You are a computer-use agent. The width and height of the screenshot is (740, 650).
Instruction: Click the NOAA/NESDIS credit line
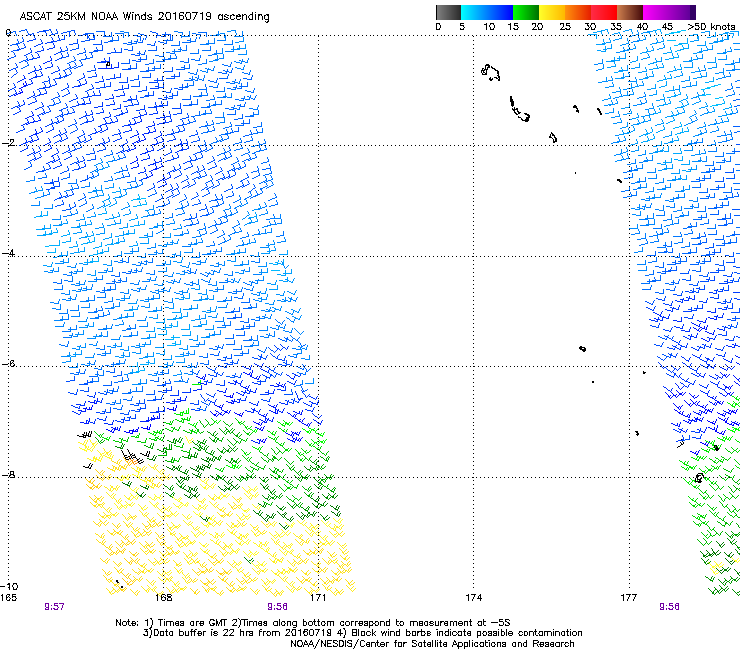point(432,644)
